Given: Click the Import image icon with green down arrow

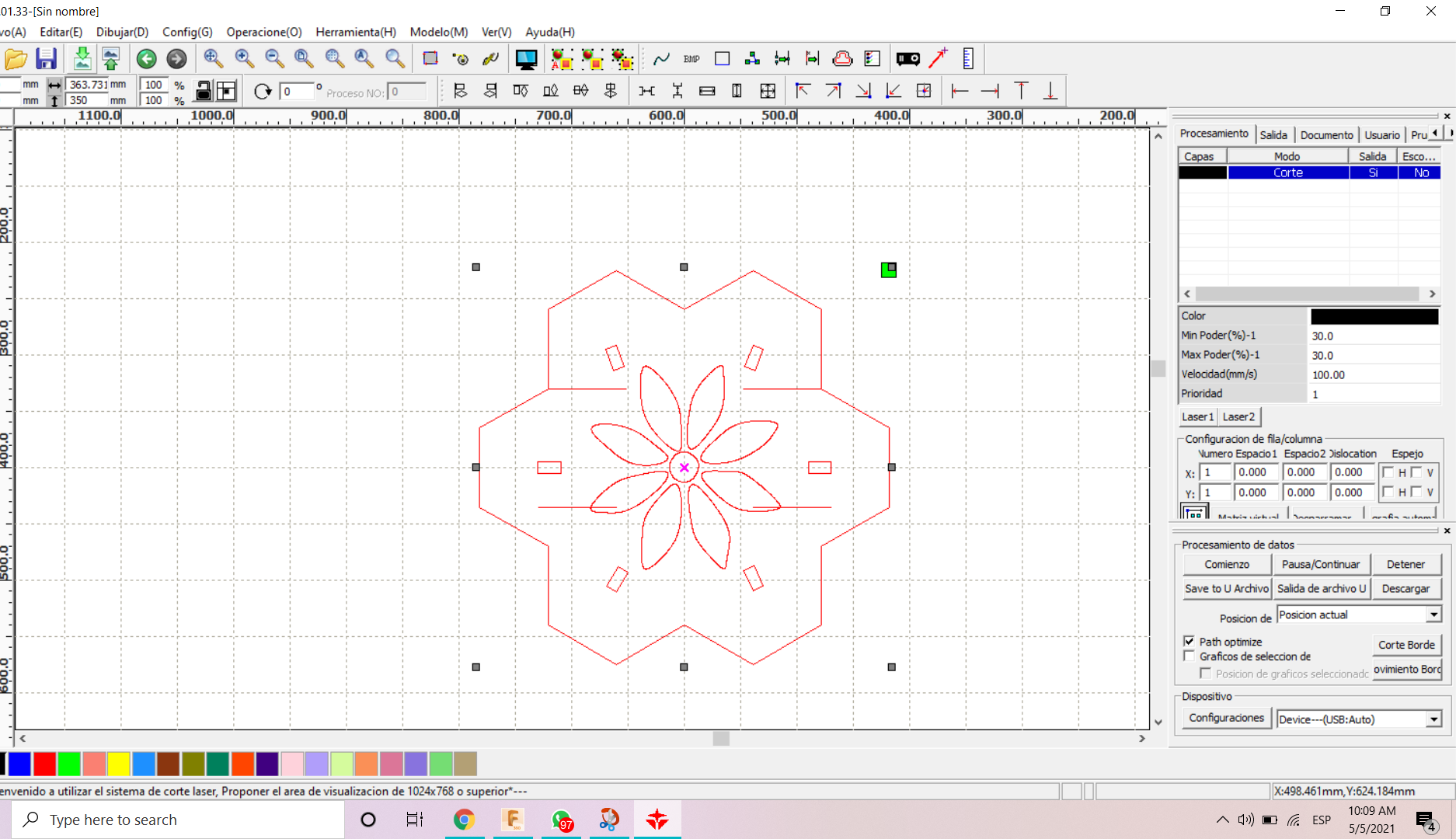Looking at the screenshot, I should (82, 59).
